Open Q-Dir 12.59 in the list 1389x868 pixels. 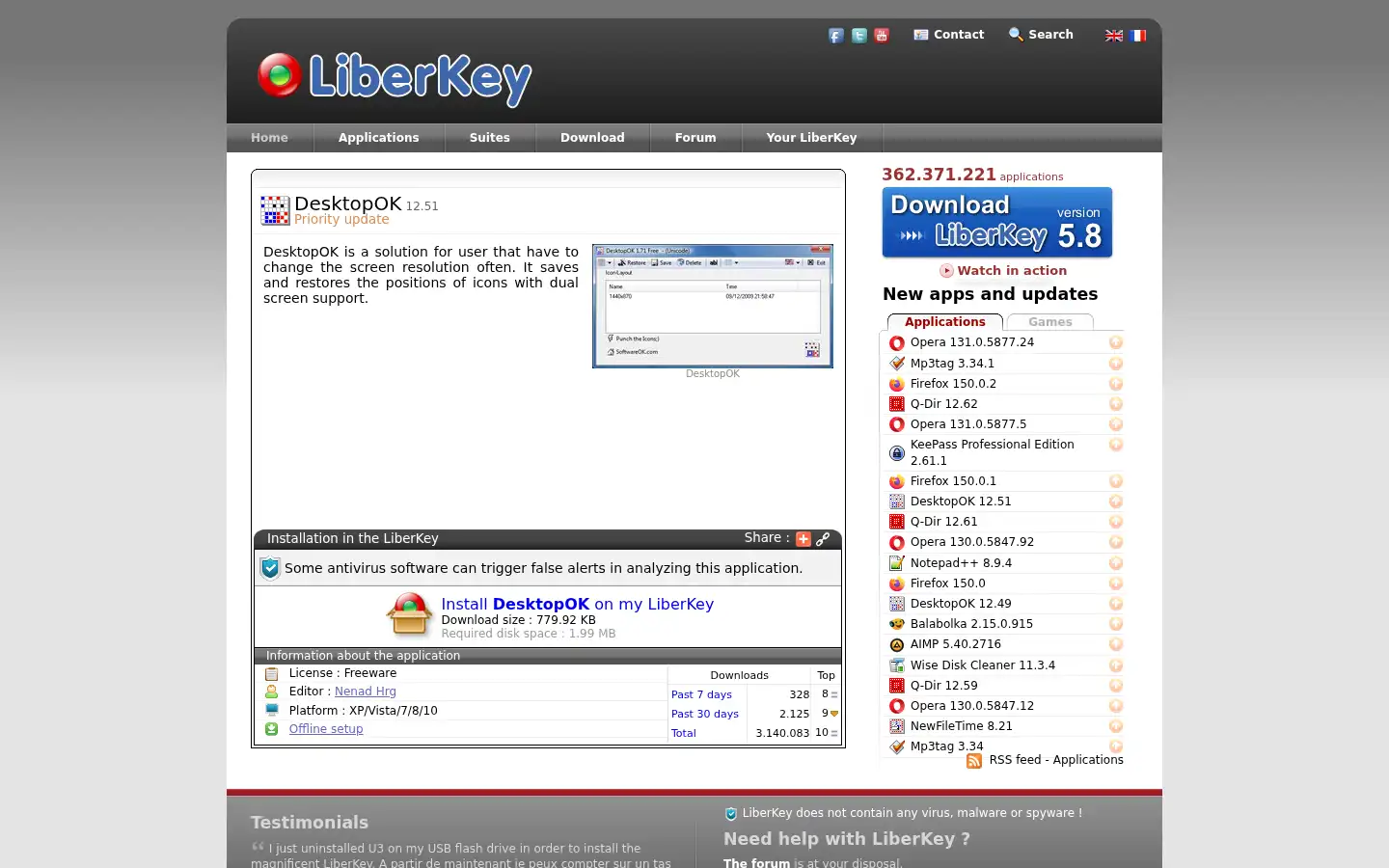coord(943,686)
